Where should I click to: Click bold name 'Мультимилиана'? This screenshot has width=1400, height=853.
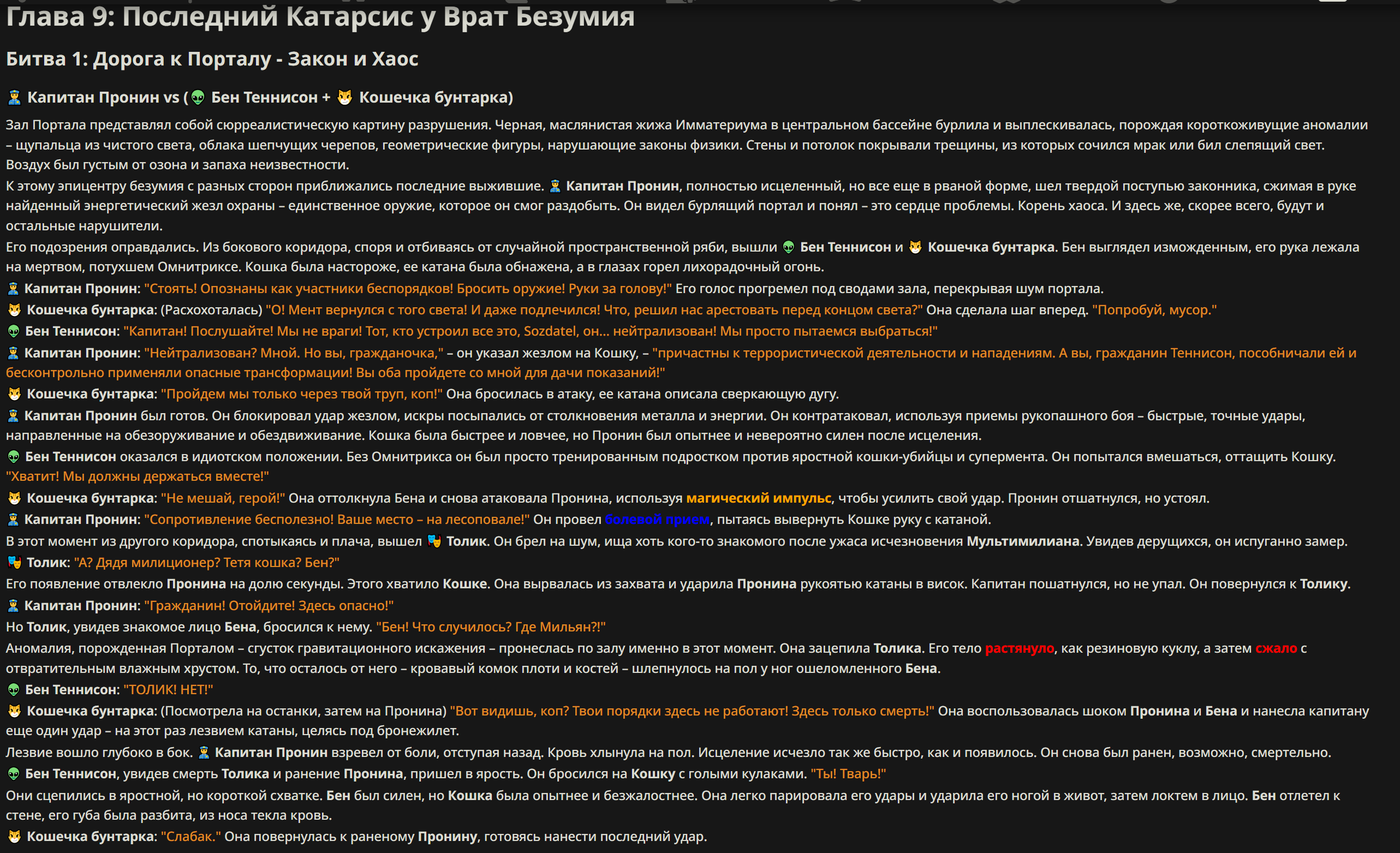point(1023,541)
